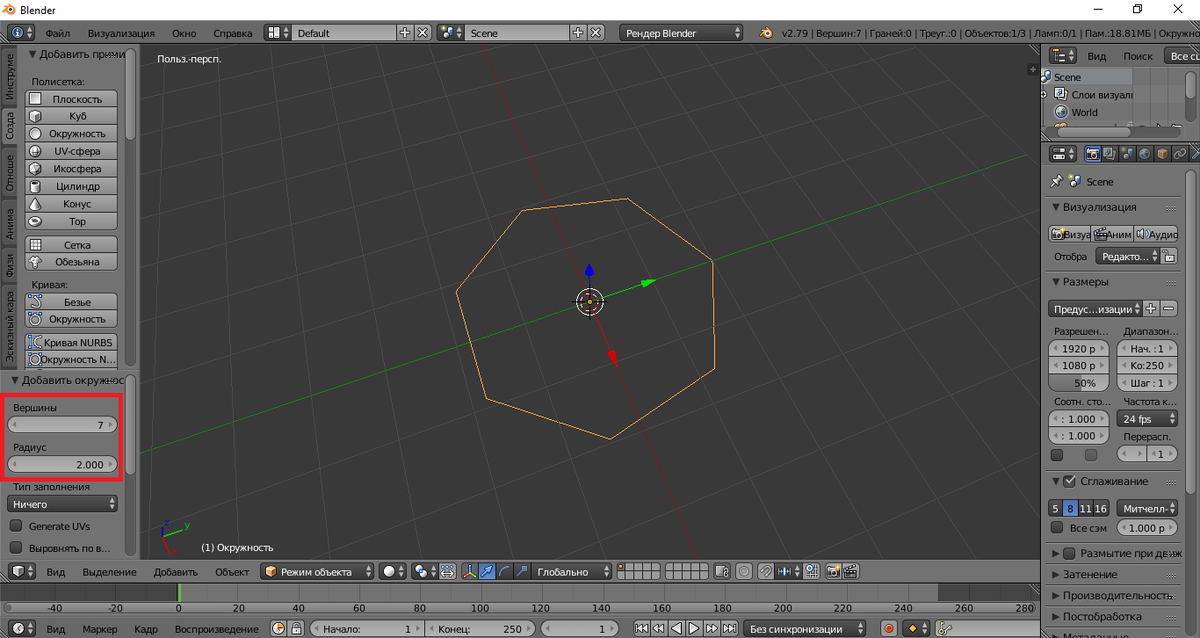The width and height of the screenshot is (1200, 638).
Task: Toggle the Generate UVs checkbox
Action: (16, 526)
